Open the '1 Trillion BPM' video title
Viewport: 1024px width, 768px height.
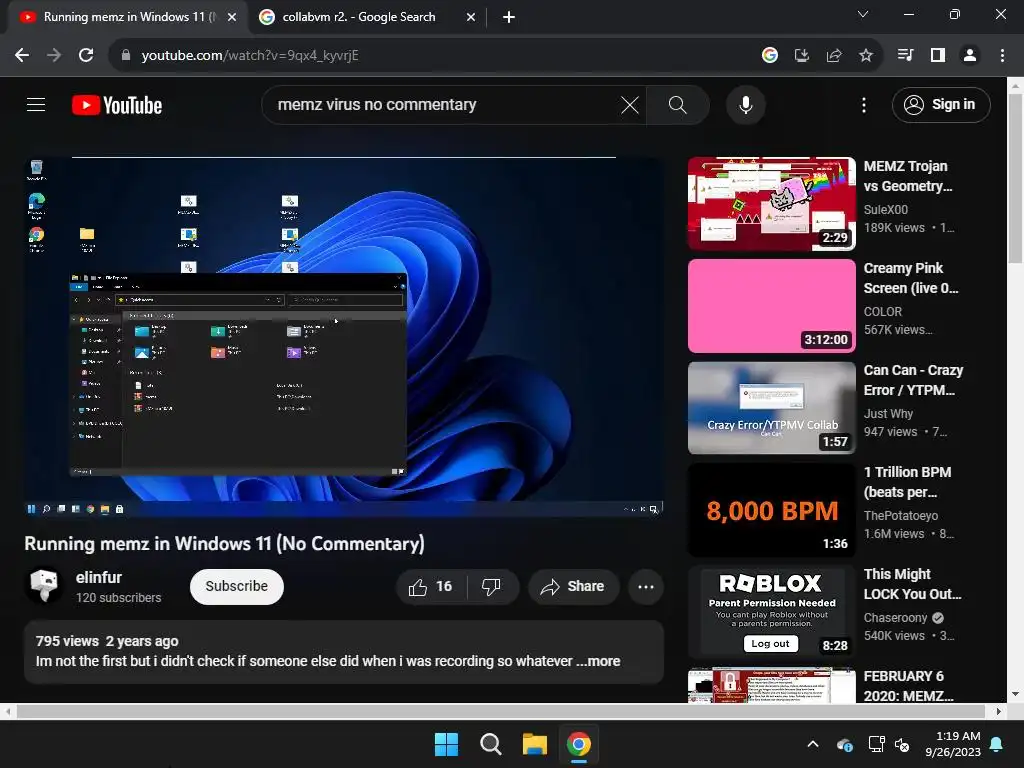[908, 482]
